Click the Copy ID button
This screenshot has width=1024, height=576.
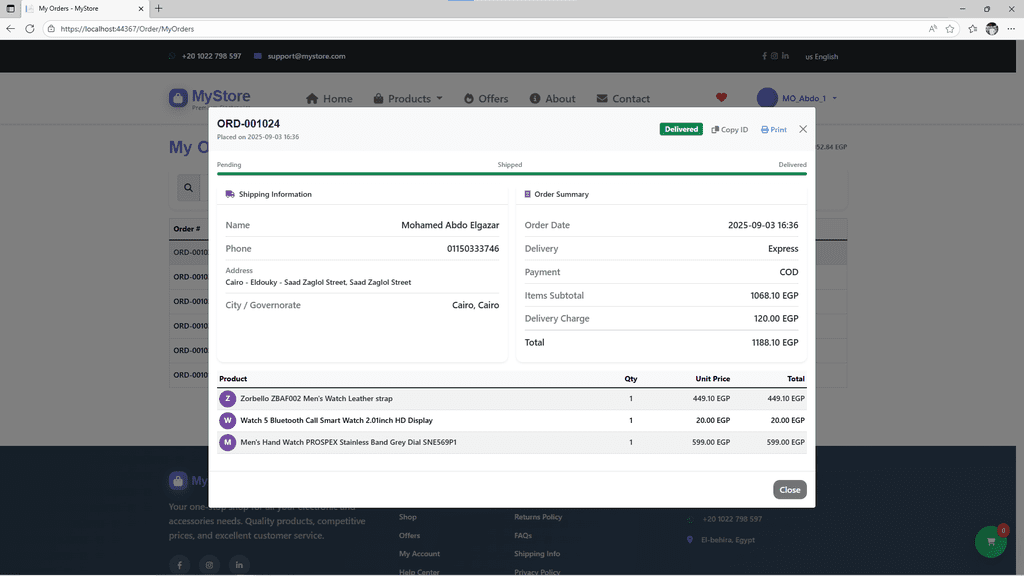(729, 129)
